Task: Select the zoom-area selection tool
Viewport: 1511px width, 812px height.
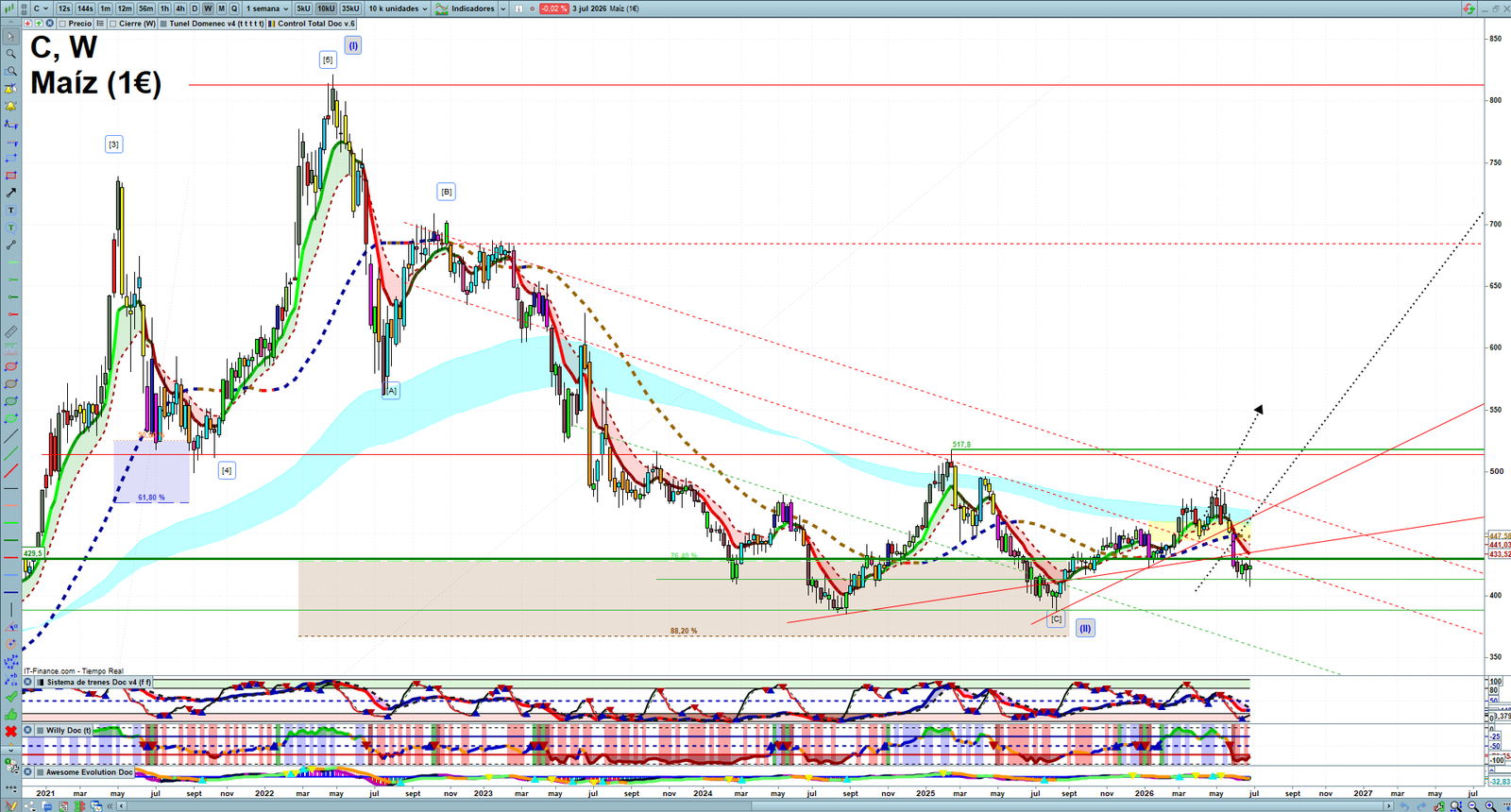Action: pos(11,71)
